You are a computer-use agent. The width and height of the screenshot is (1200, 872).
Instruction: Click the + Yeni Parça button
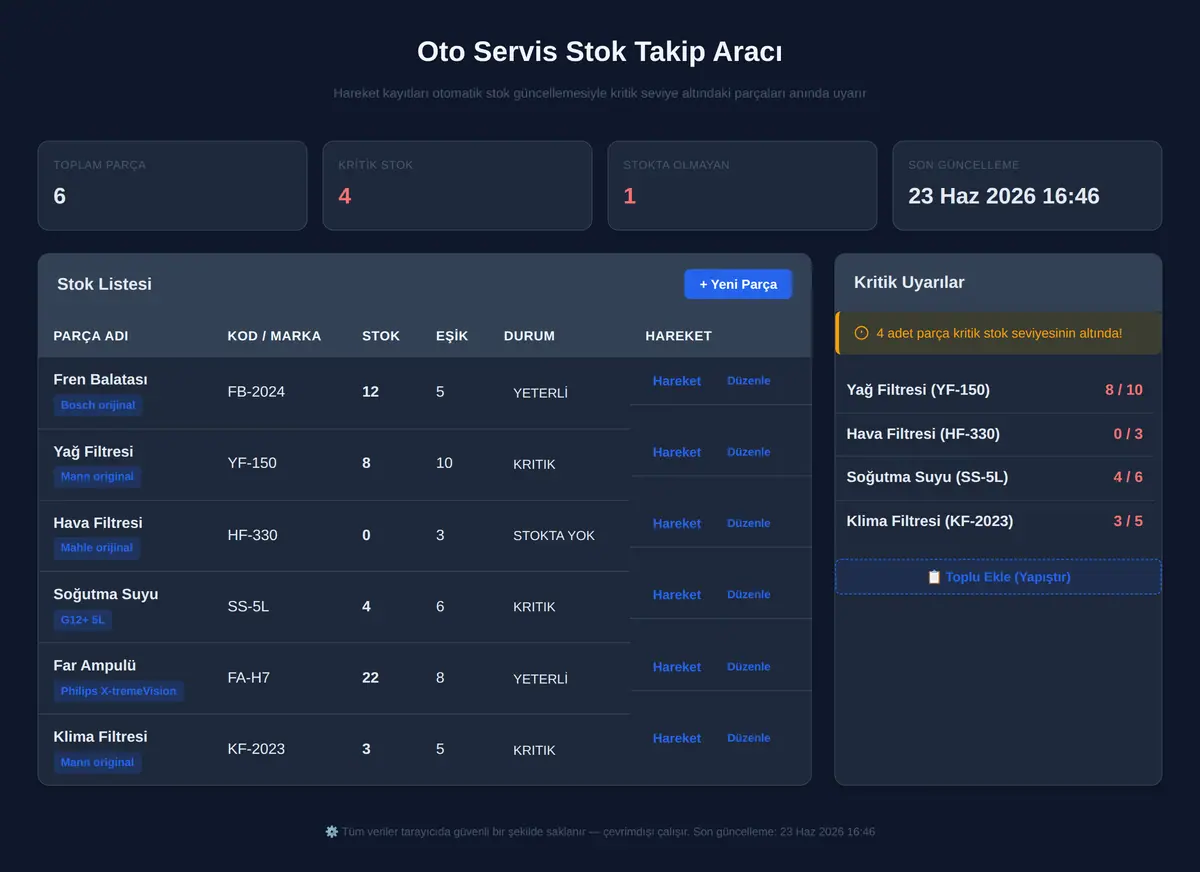(738, 284)
